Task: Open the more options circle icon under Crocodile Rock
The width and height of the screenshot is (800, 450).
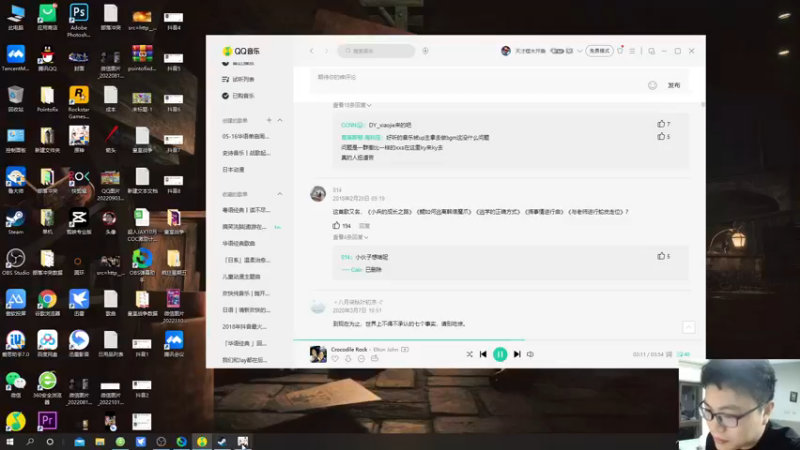Action: (361, 359)
